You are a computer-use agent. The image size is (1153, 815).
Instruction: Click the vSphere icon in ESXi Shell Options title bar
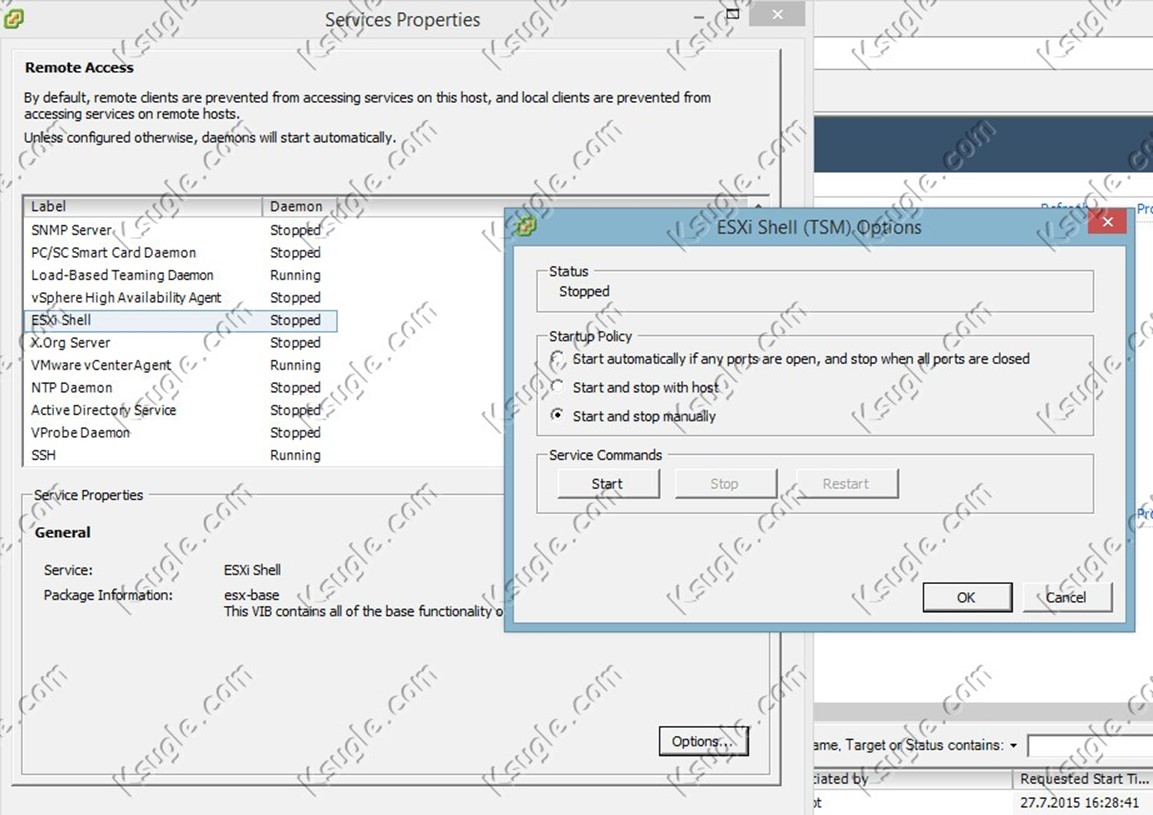coord(525,227)
